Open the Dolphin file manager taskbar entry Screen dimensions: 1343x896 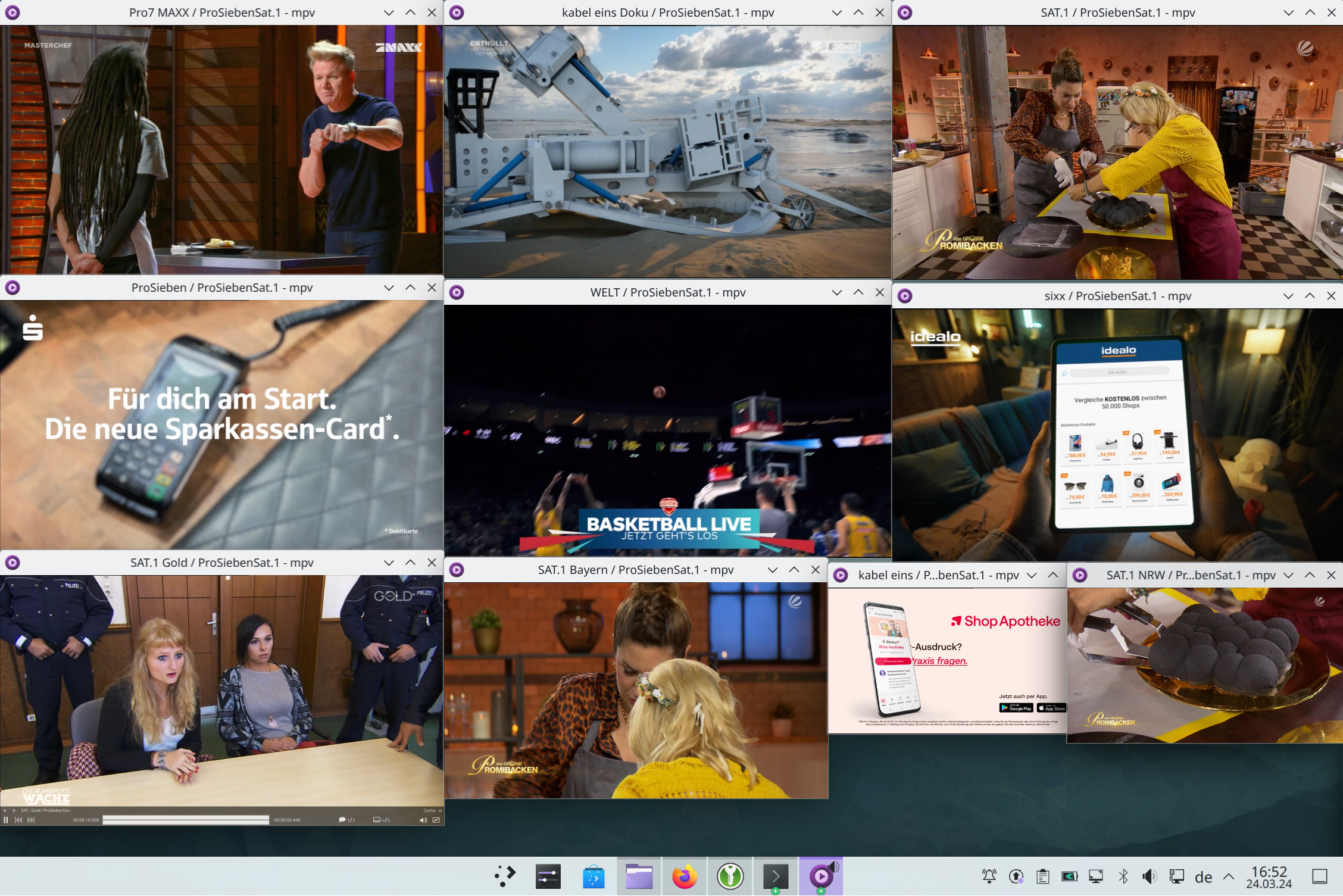pyautogui.click(x=639, y=876)
